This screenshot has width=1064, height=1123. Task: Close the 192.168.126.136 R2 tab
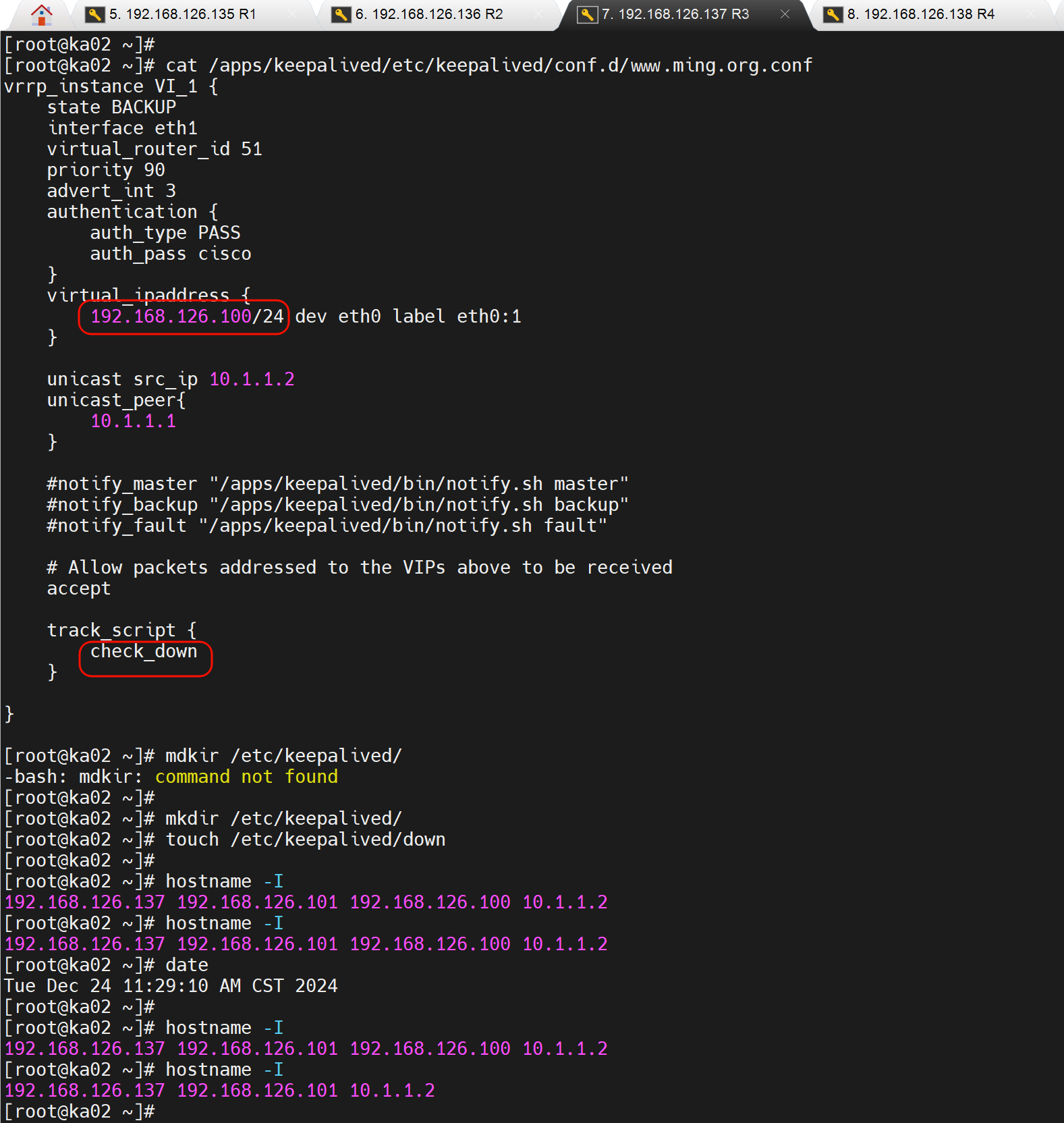[539, 14]
